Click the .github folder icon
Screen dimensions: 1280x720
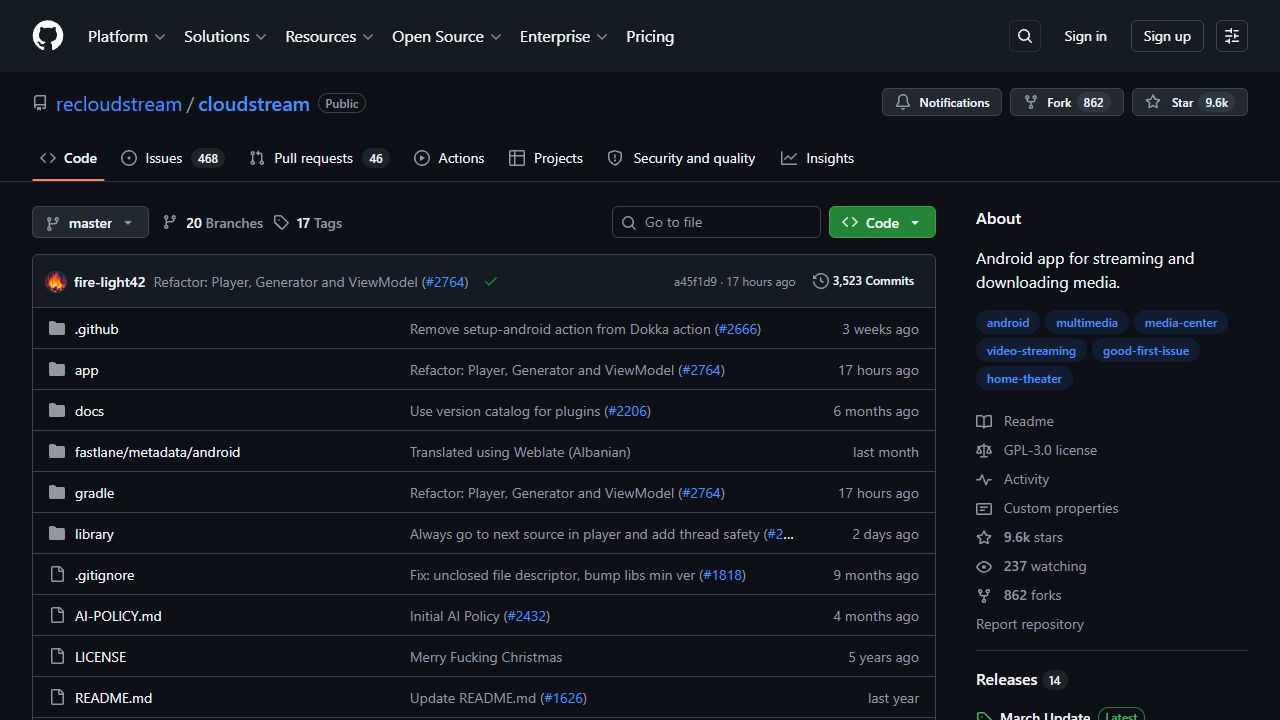pos(57,329)
